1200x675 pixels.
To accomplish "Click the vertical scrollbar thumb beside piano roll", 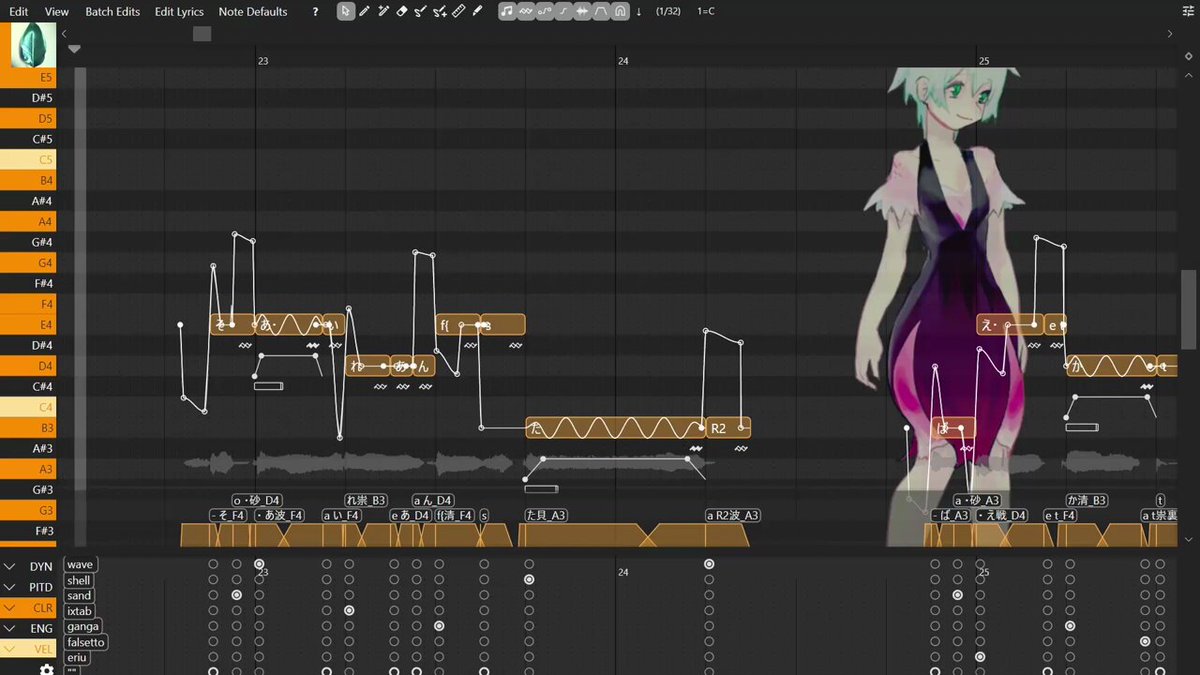I will 1188,309.
